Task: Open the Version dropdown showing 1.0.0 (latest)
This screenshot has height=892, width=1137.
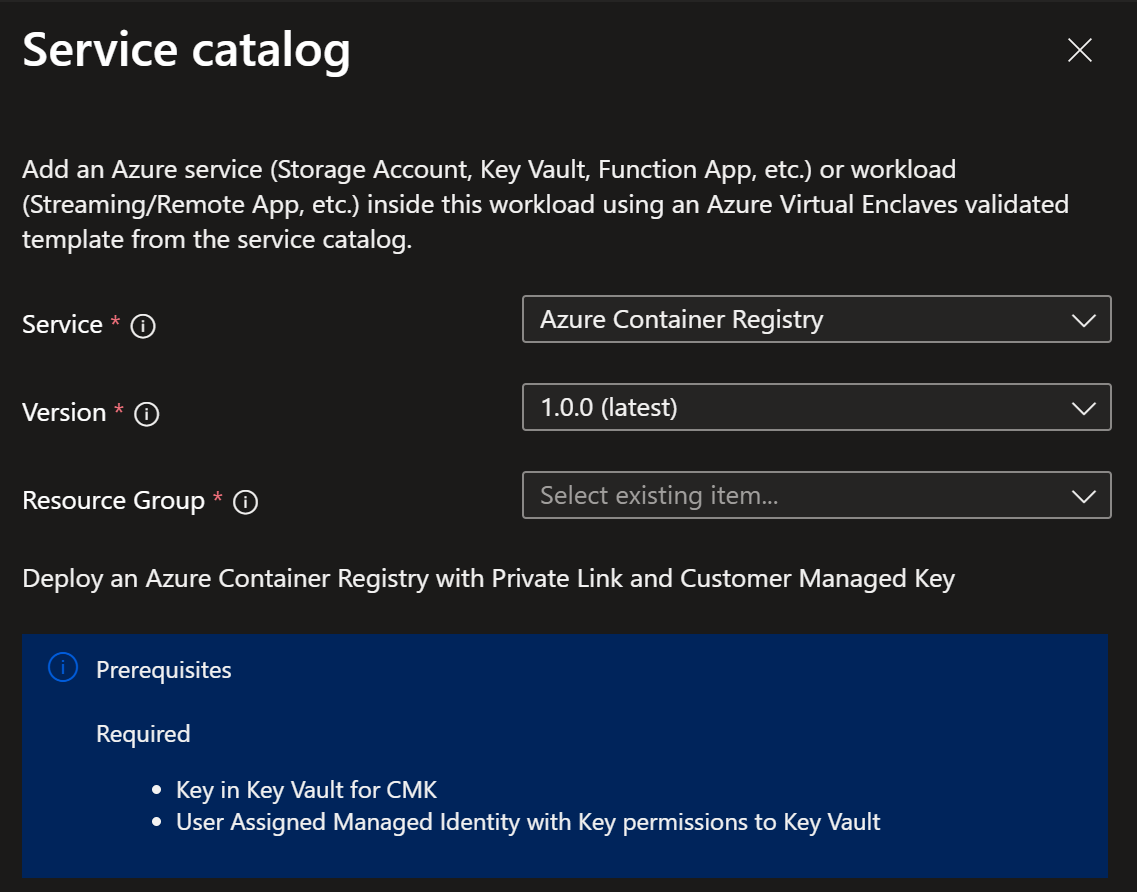Action: click(816, 407)
